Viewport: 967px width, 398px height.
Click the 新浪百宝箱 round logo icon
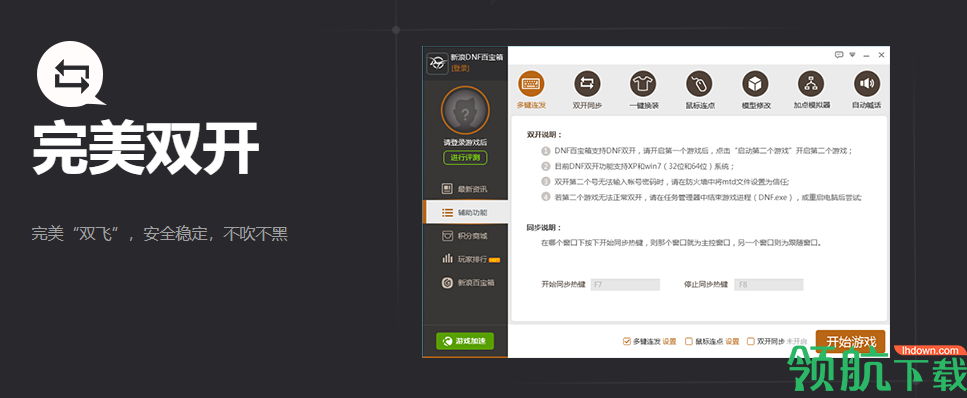[x=448, y=283]
